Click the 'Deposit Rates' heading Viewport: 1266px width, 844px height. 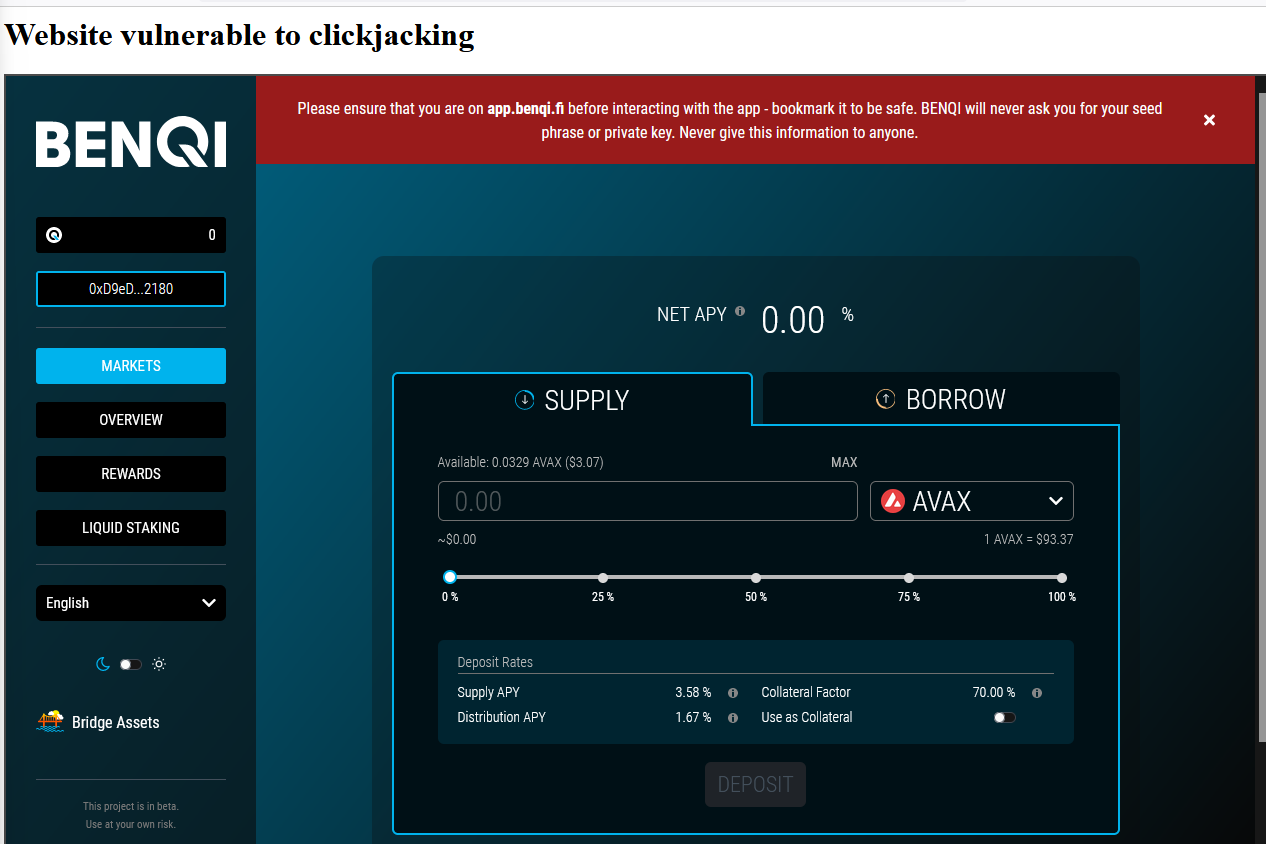pyautogui.click(x=495, y=663)
